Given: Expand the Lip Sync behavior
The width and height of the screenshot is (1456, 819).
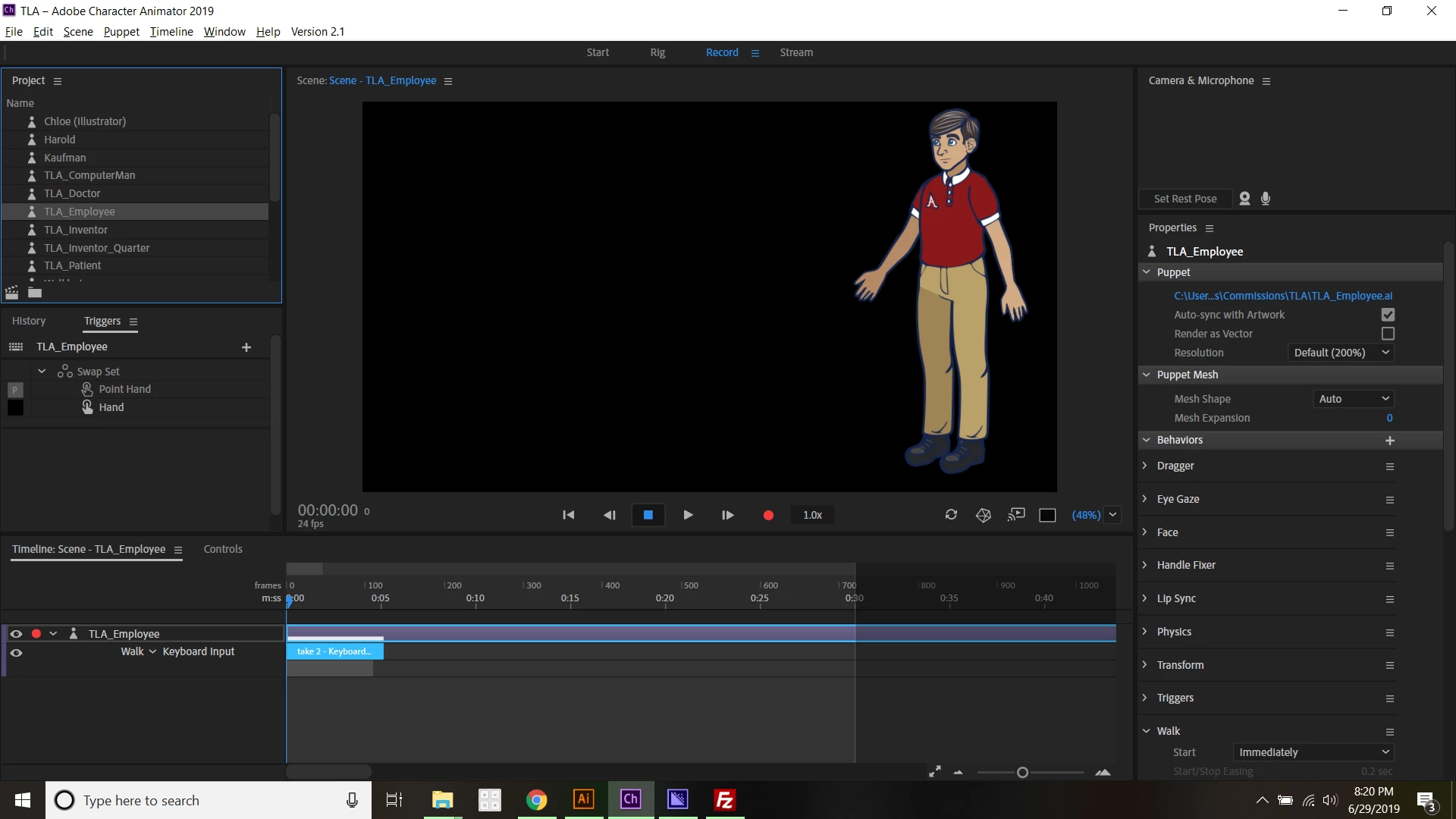Looking at the screenshot, I should tap(1145, 598).
